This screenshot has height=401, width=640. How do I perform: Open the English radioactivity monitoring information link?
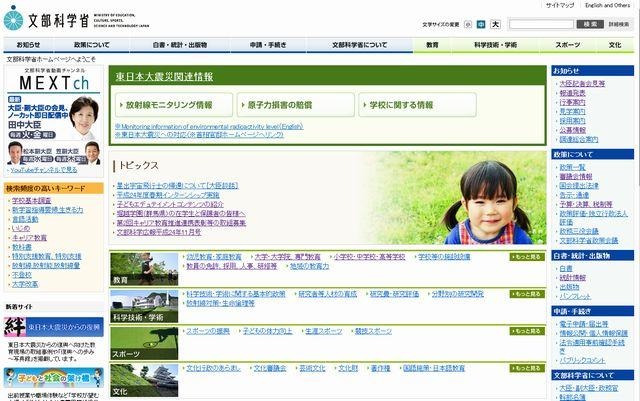coord(209,127)
